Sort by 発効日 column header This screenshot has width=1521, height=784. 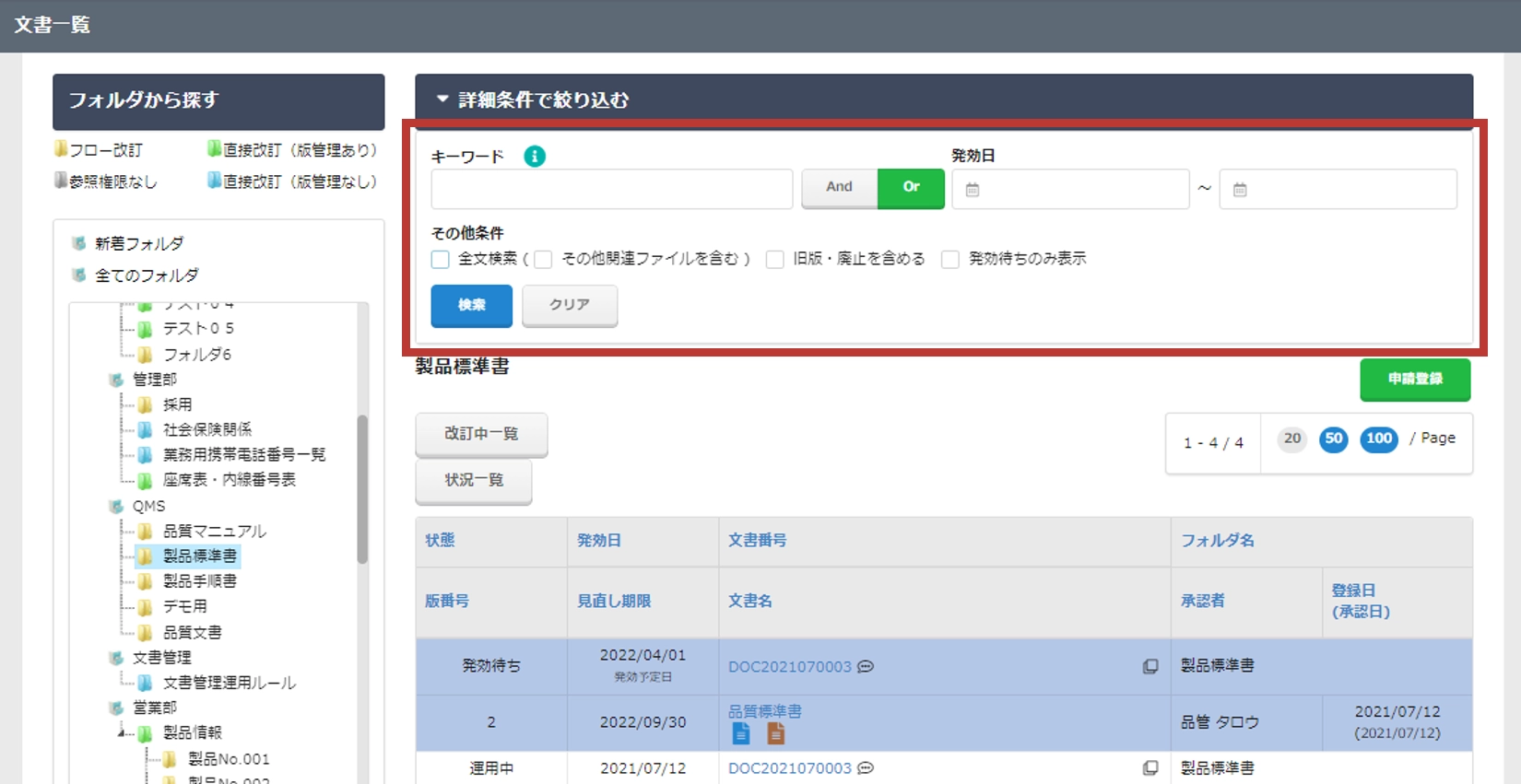[x=599, y=540]
